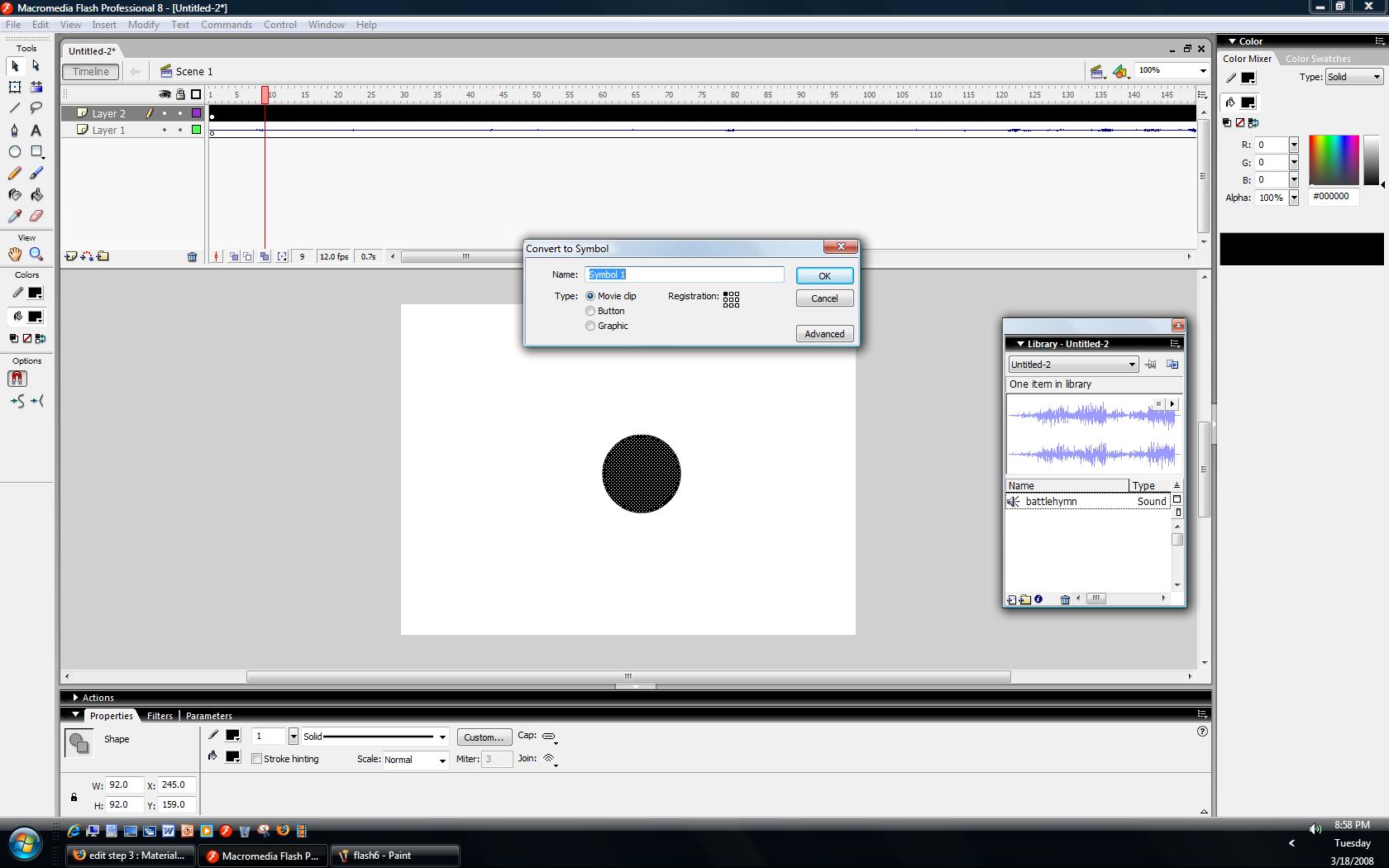This screenshot has height=868, width=1389.
Task: Delete Layer 2 using the trash icon
Action: 193,257
